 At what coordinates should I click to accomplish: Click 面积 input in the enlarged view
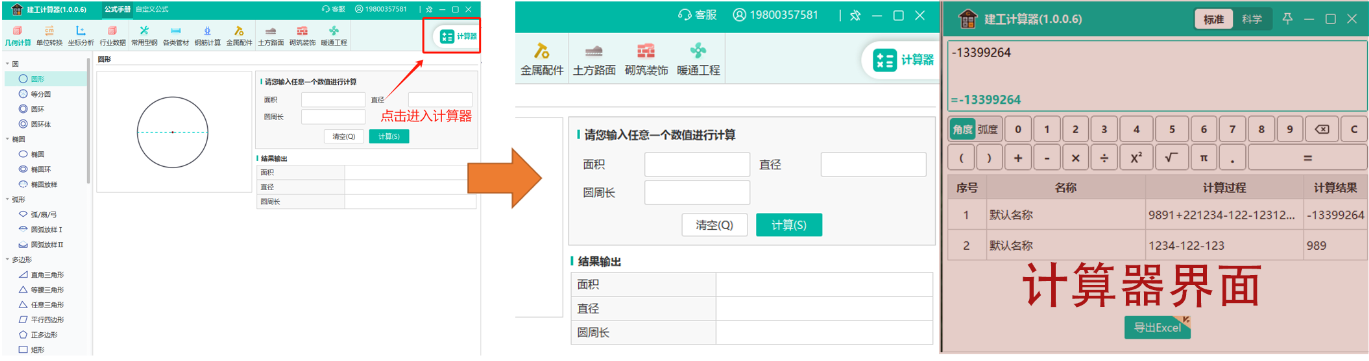tap(697, 165)
